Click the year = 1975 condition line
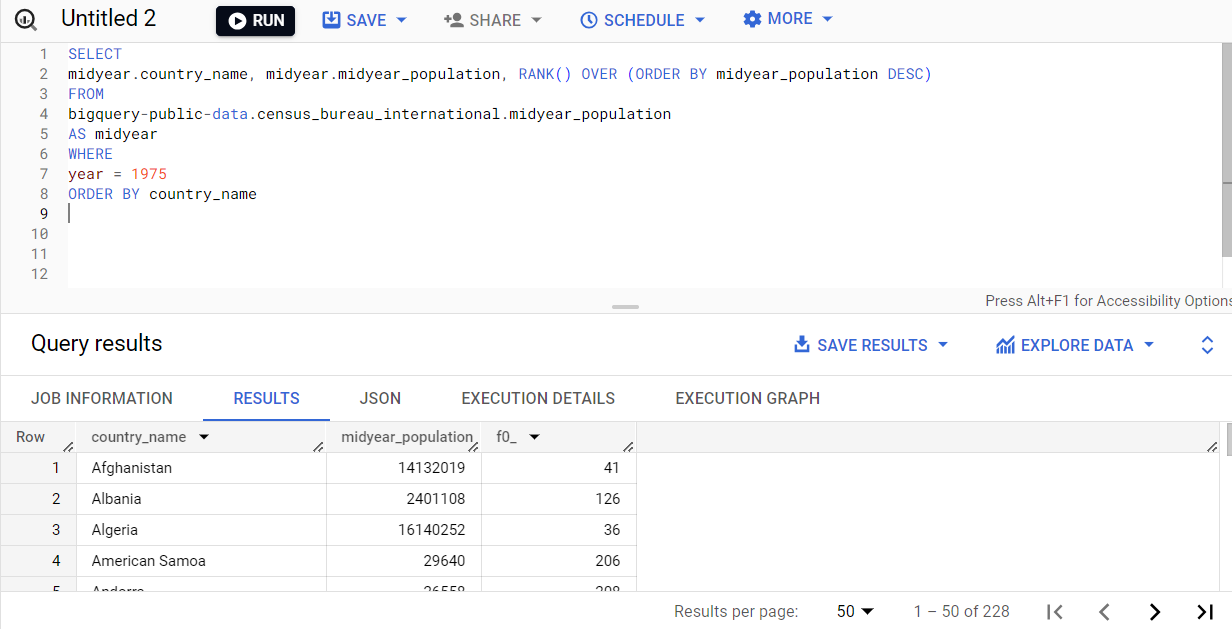The height and width of the screenshot is (629, 1232). [x=117, y=174]
